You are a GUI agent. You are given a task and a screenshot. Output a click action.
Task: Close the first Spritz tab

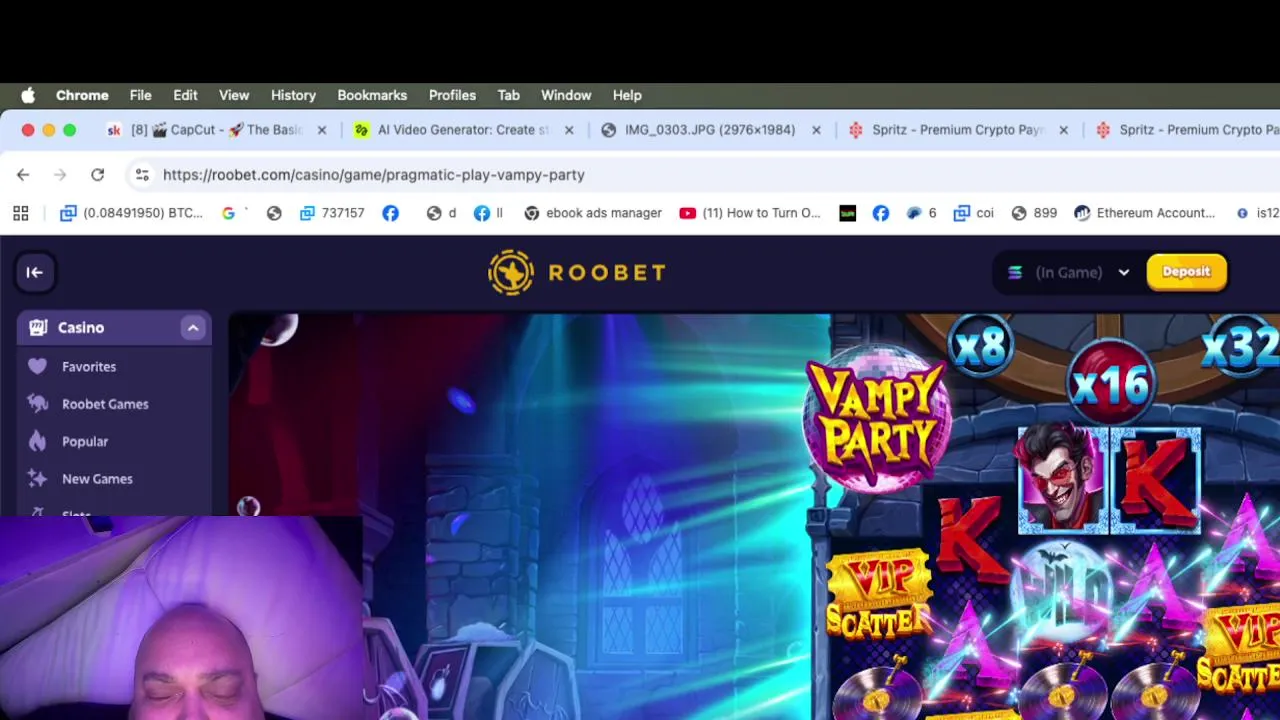tap(1063, 130)
